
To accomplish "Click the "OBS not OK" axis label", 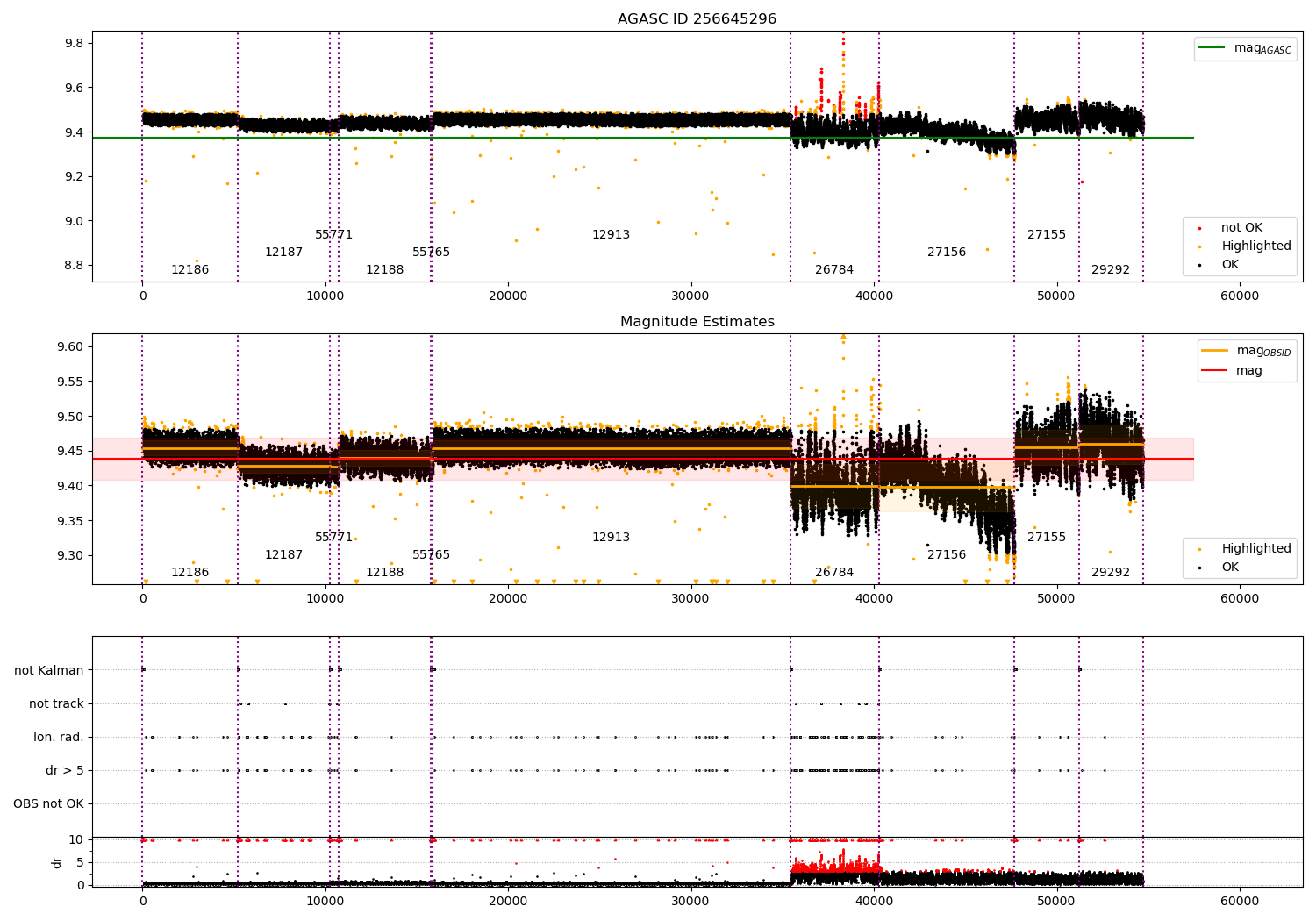I will pyautogui.click(x=48, y=803).
